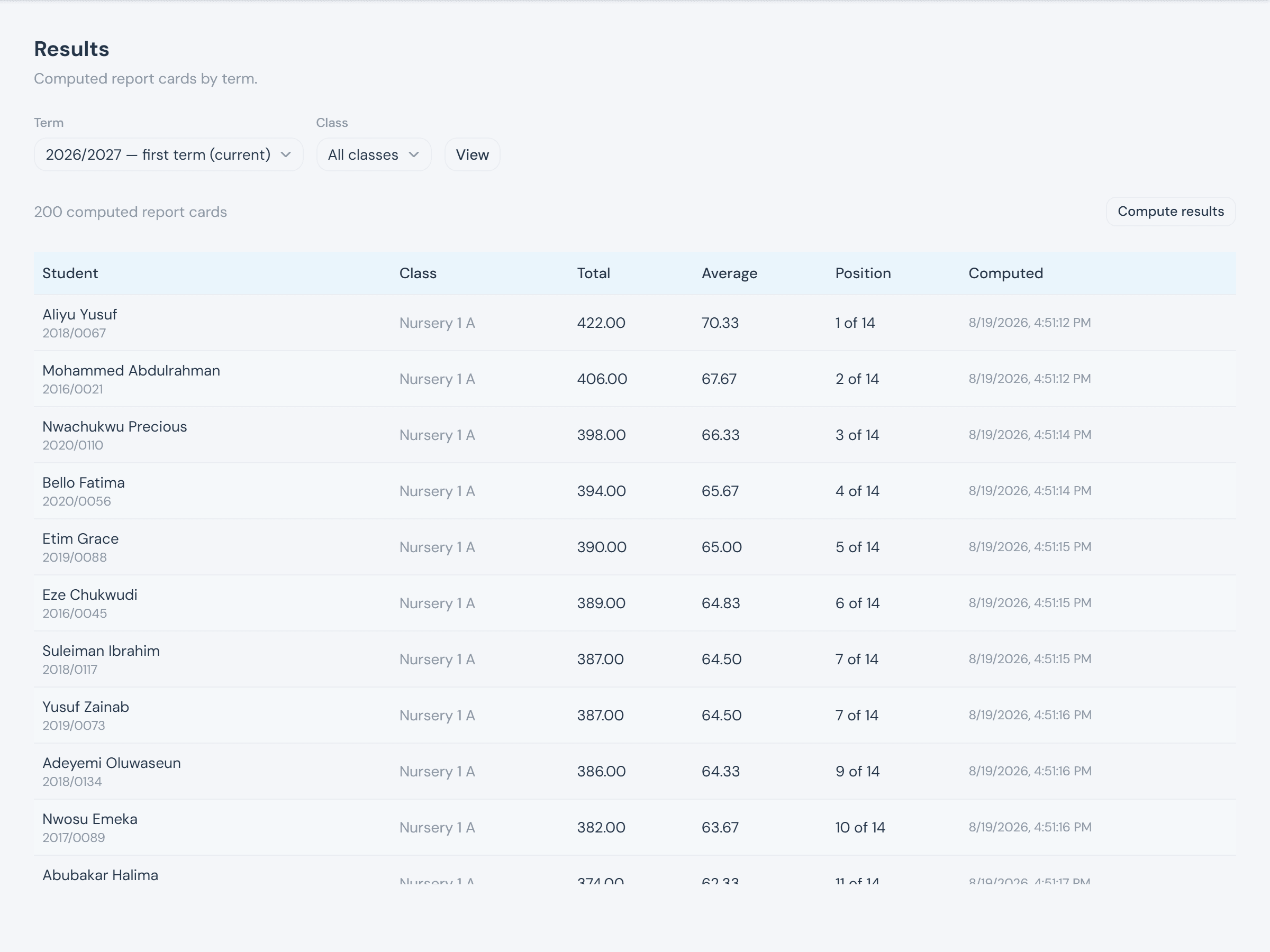Select position 10 of 14
This screenshot has height=952, width=1270.
point(860,828)
